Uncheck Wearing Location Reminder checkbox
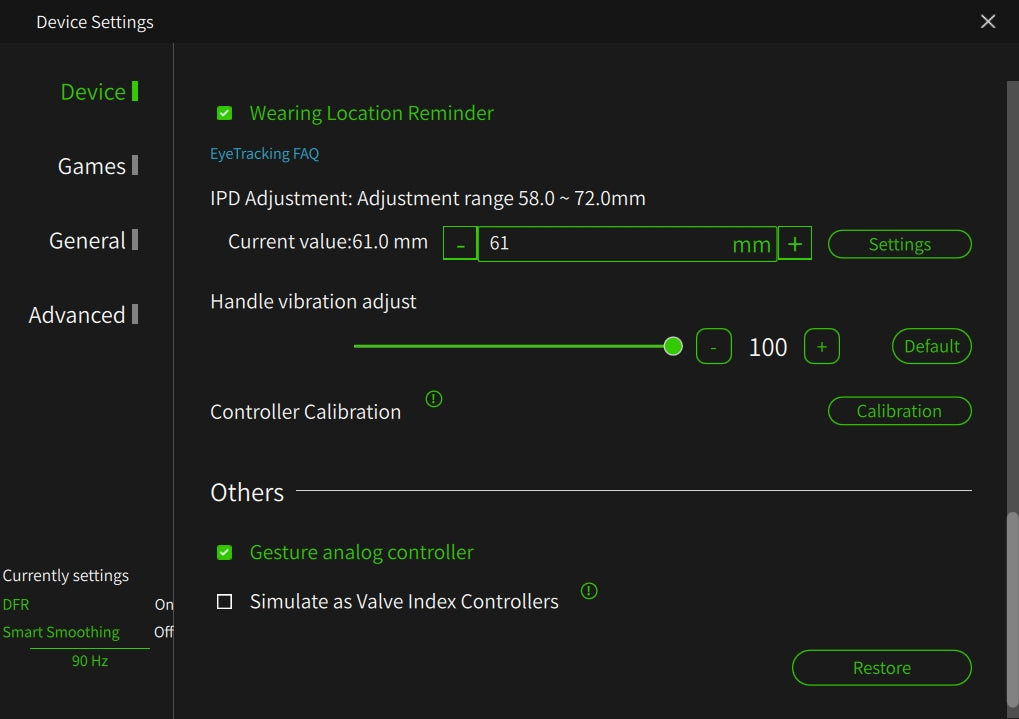 (x=225, y=113)
